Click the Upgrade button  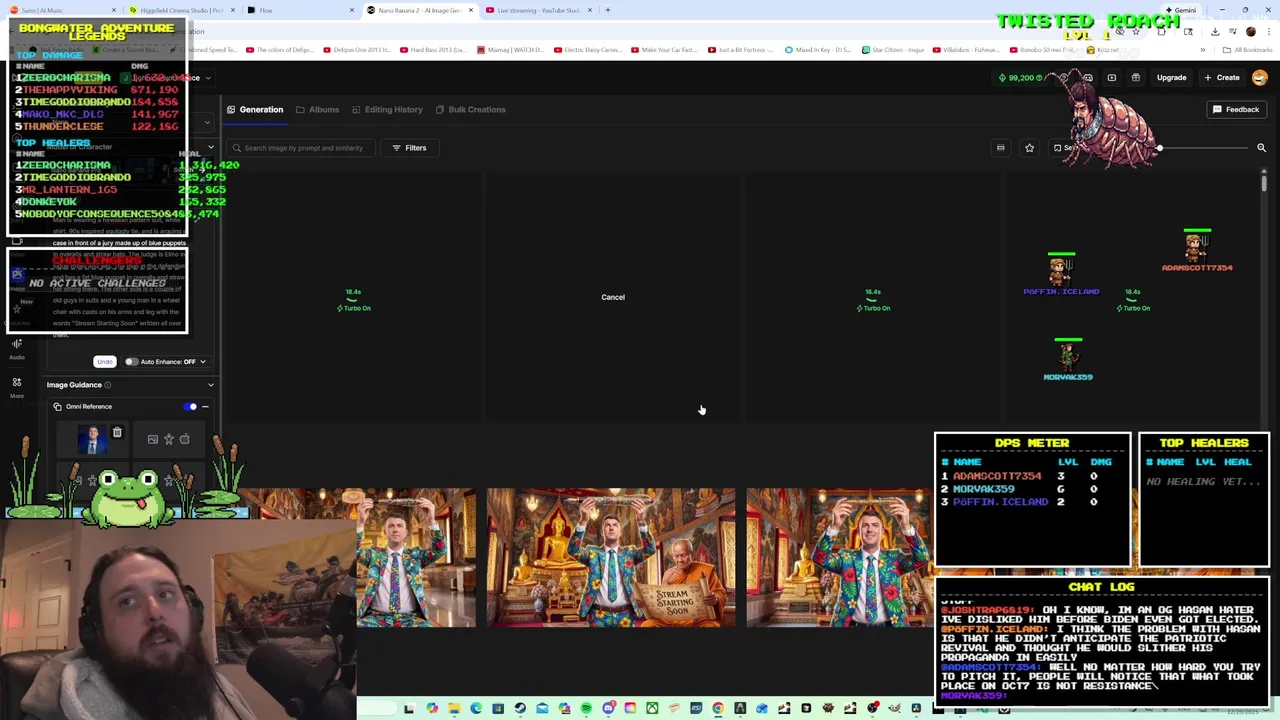[x=1171, y=77]
